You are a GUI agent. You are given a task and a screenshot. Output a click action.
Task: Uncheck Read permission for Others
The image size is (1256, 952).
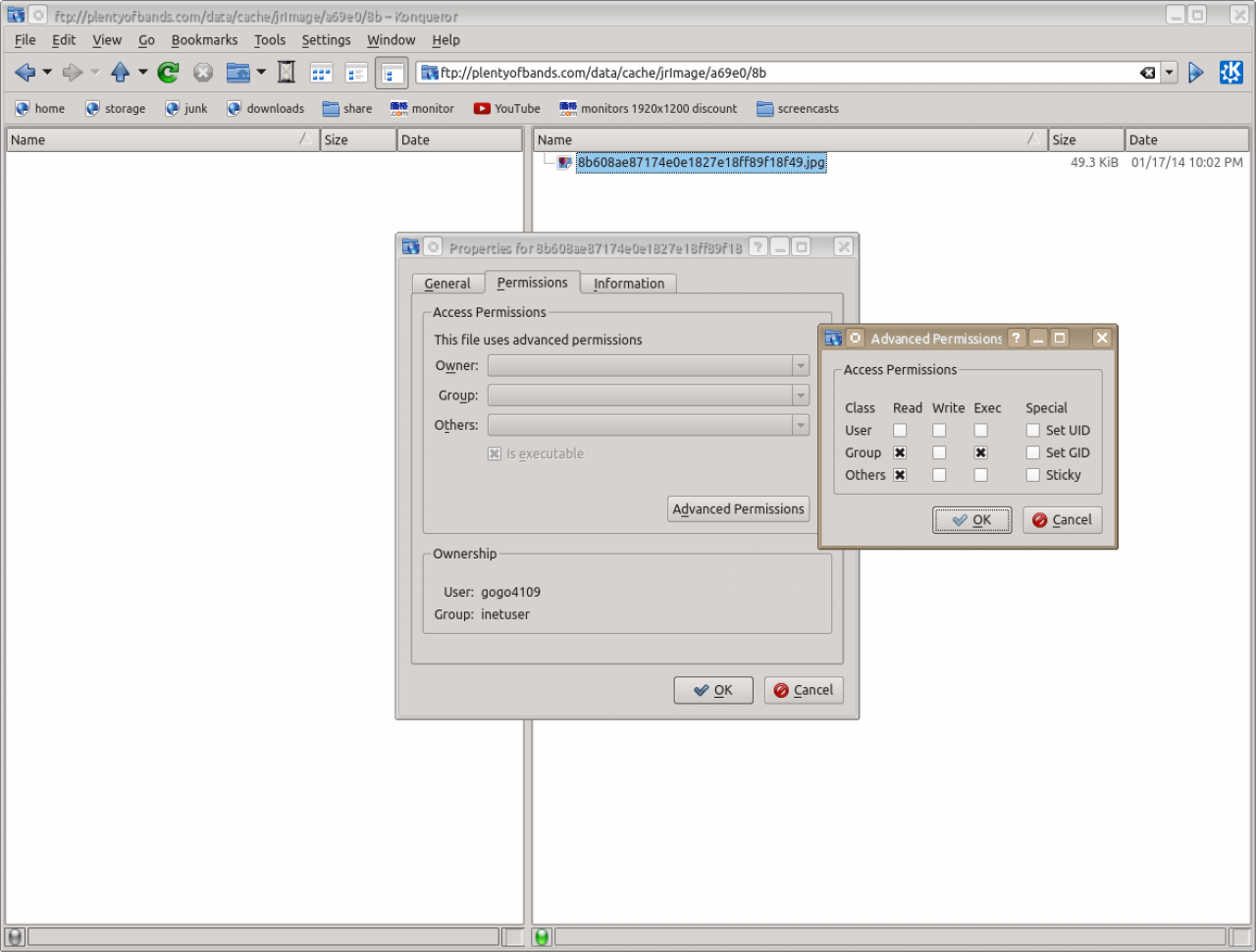900,475
